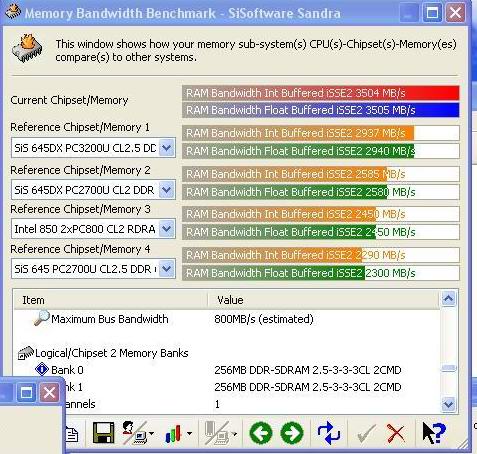477x454 pixels.
Task: Click the Float Buffered 2580 MB/s bar
Action: pyautogui.click(x=321, y=192)
